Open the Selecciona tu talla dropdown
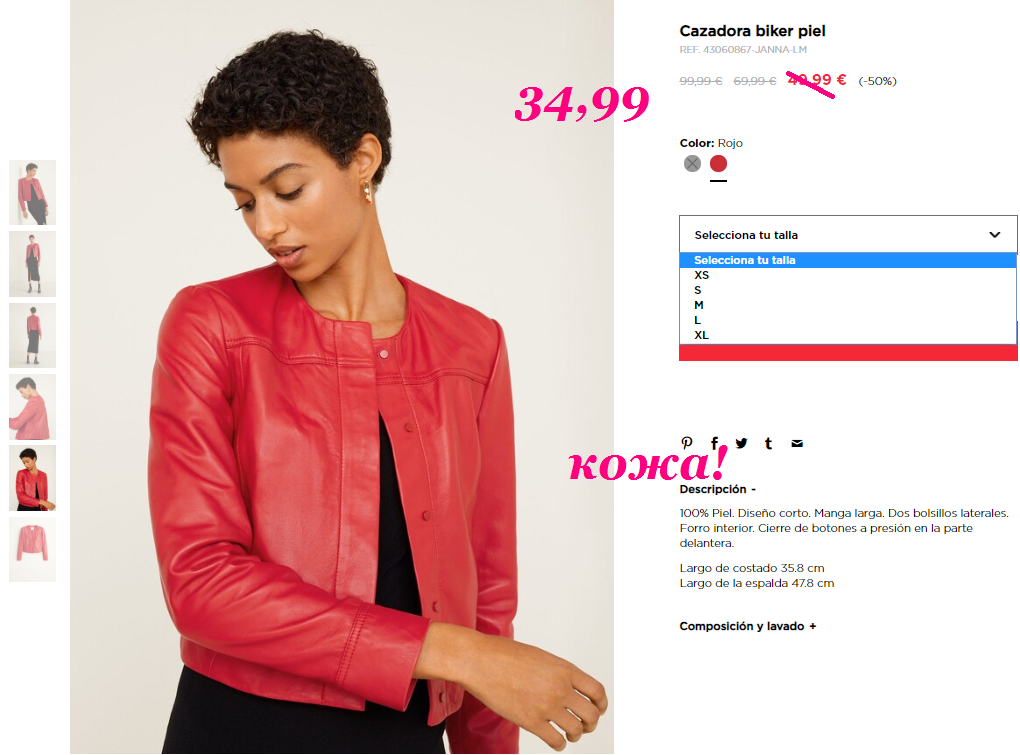1020x755 pixels. point(848,234)
